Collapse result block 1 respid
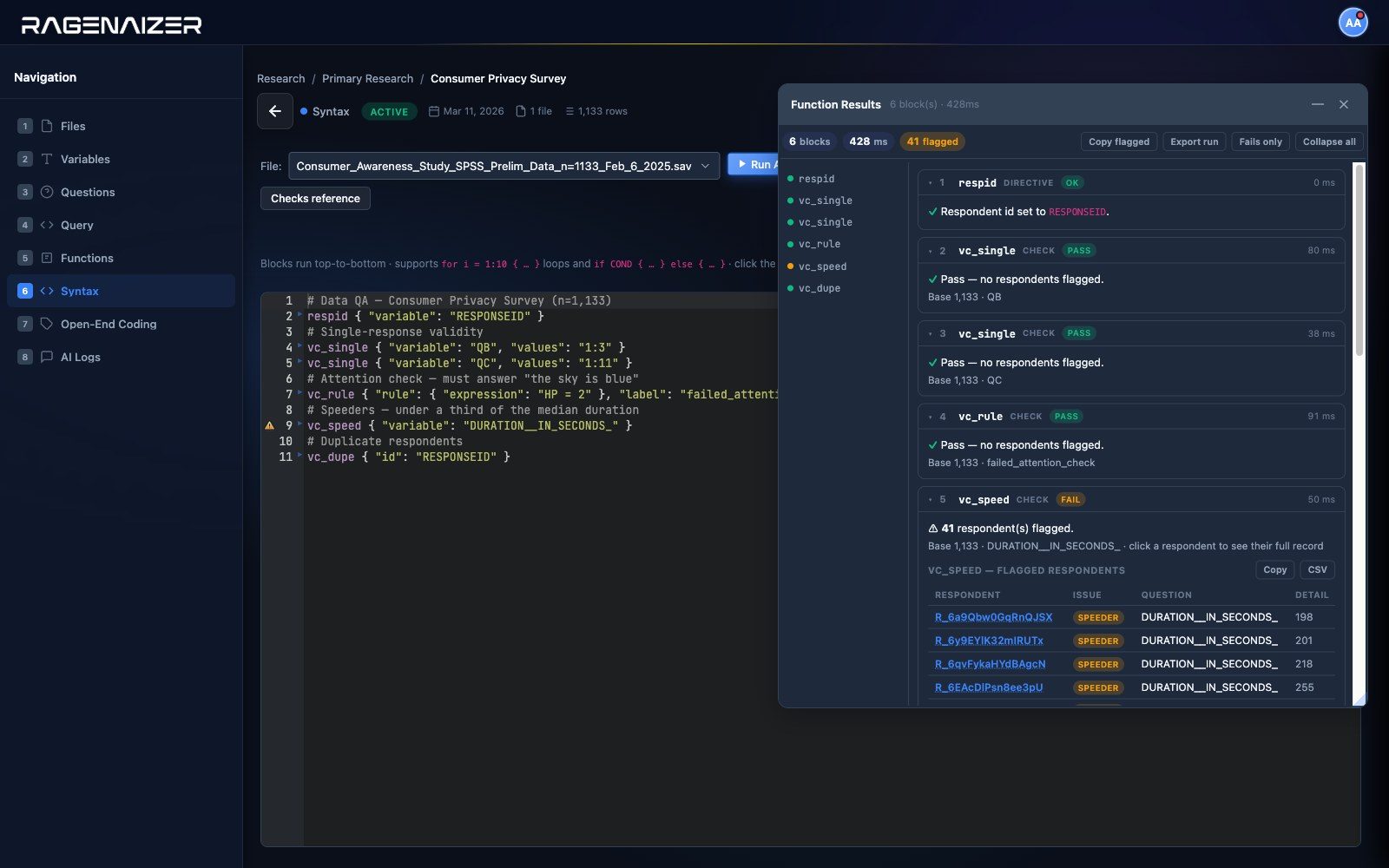The width and height of the screenshot is (1389, 868). tap(931, 183)
